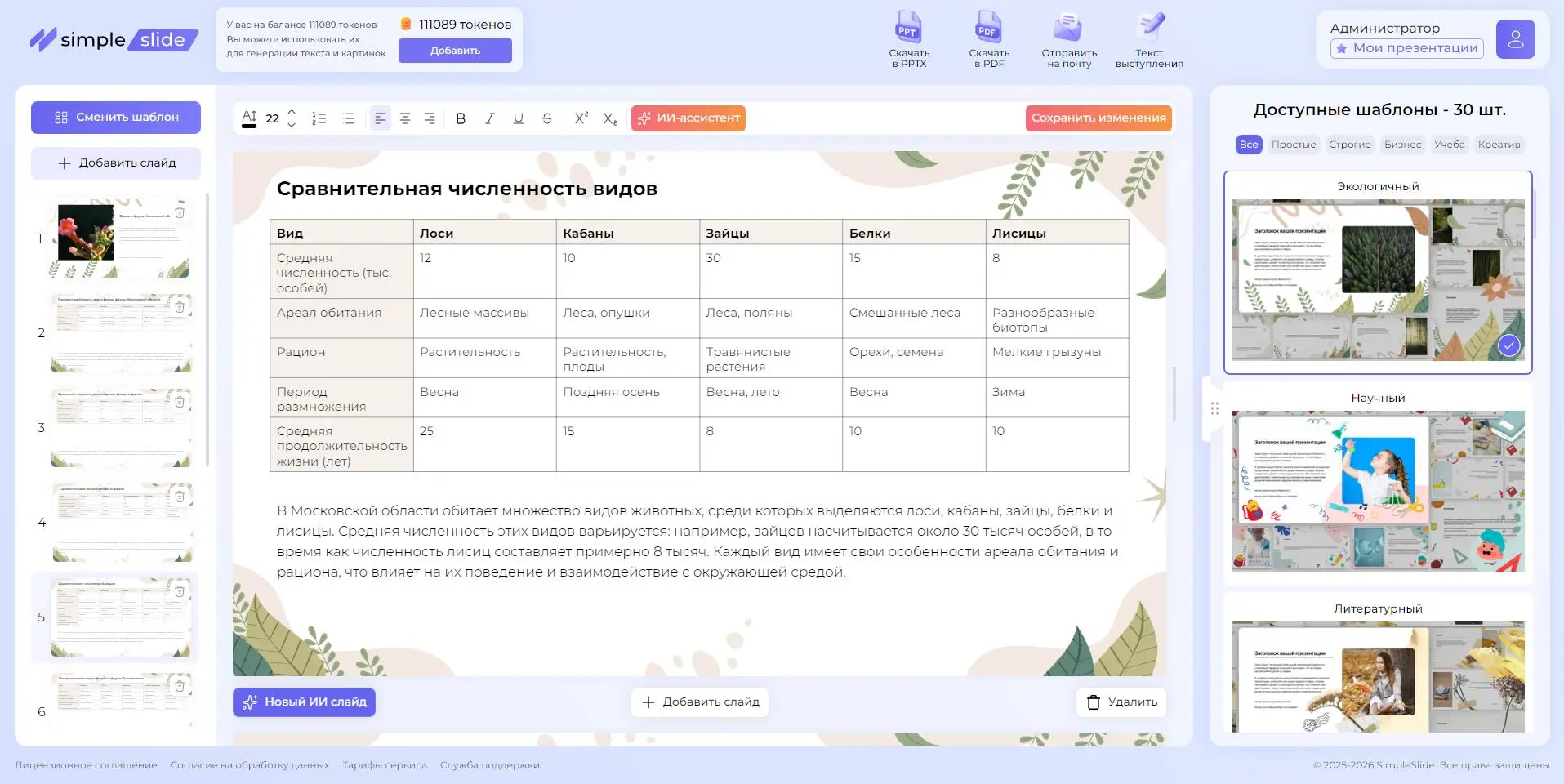Toggle italic formatting
This screenshot has height=784, width=1564.
click(489, 118)
